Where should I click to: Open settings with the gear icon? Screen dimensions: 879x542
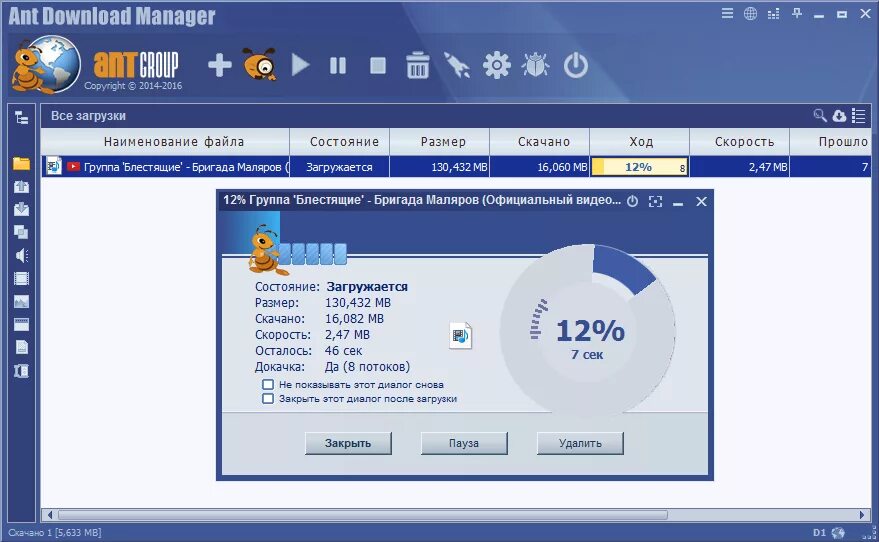[x=497, y=65]
